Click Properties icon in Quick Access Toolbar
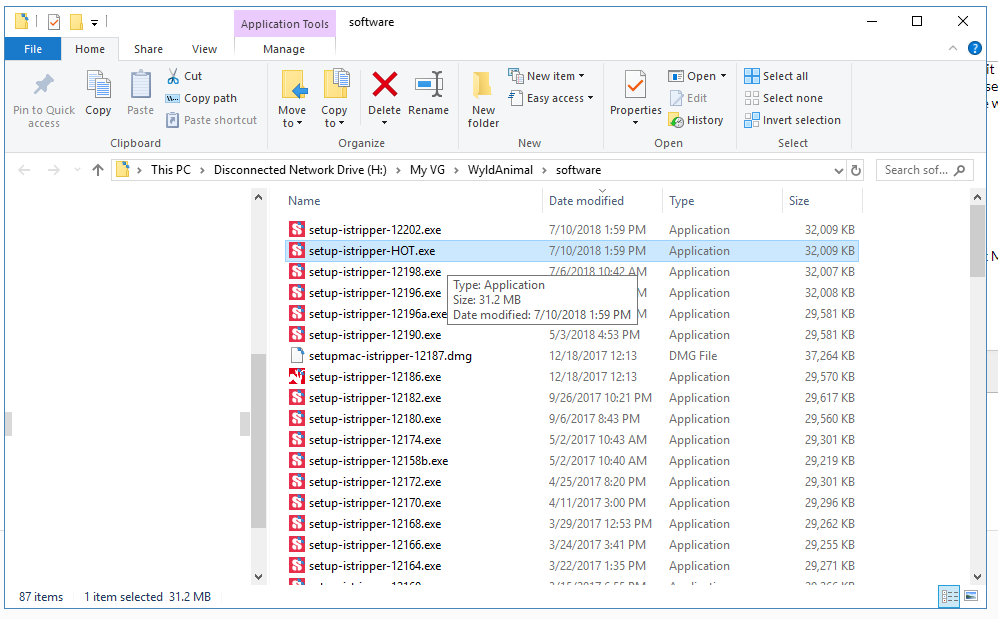This screenshot has height=619, width=998. [54, 22]
